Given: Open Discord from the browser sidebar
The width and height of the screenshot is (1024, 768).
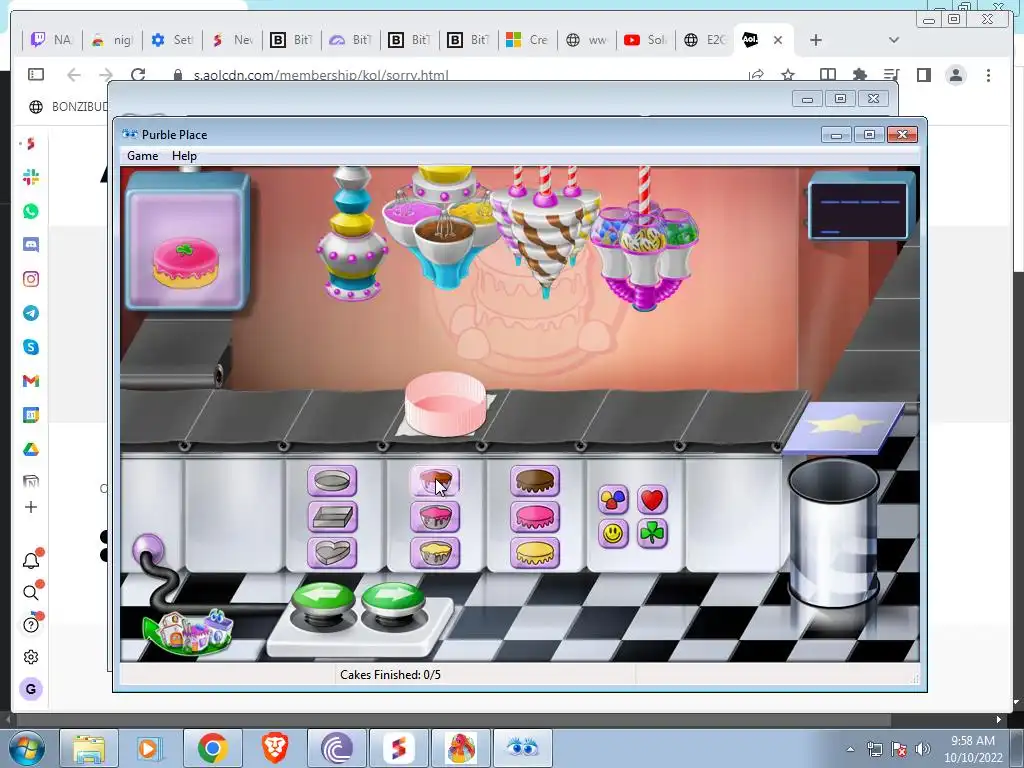Looking at the screenshot, I should click(x=31, y=245).
